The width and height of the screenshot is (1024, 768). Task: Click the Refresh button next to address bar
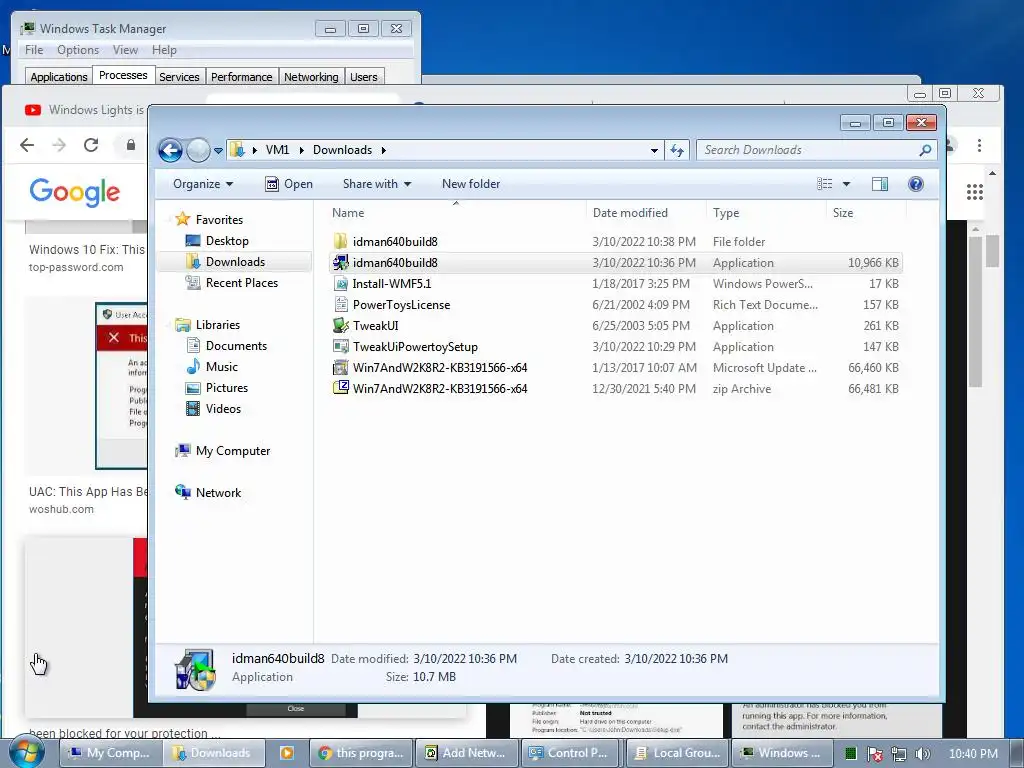pos(677,150)
